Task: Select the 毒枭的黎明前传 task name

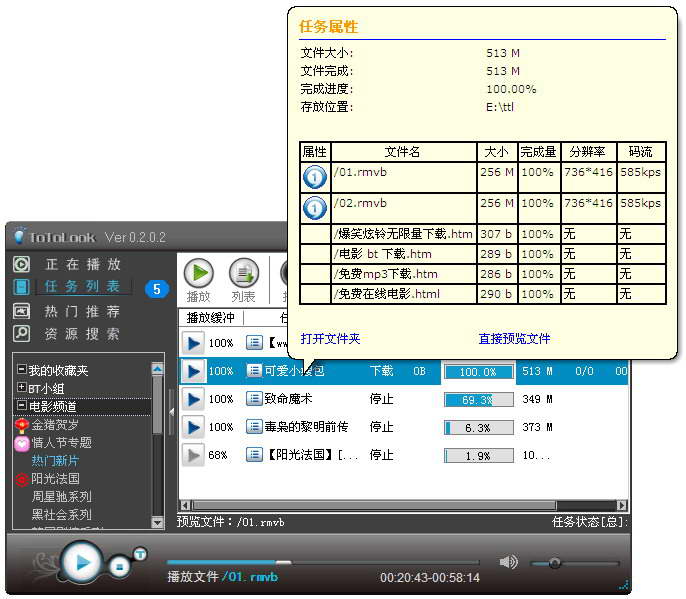Action: point(306,427)
